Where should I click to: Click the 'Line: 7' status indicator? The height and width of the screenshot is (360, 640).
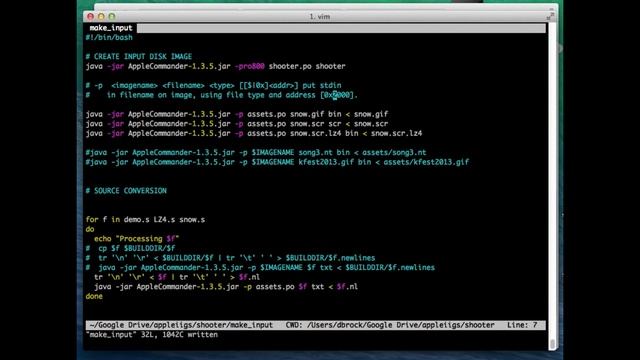click(522, 325)
